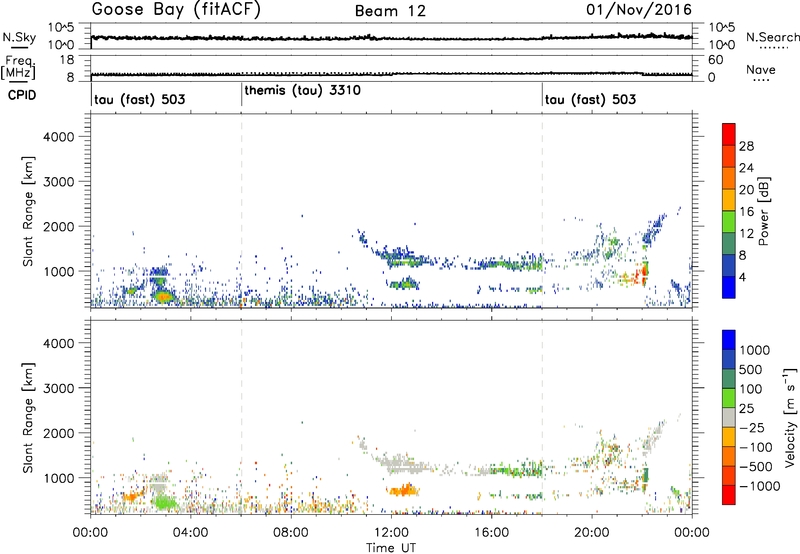Viewport: 800px width, 554px height.
Task: Click the 'themis (tau) 3310' CPID label
Action: [303, 90]
